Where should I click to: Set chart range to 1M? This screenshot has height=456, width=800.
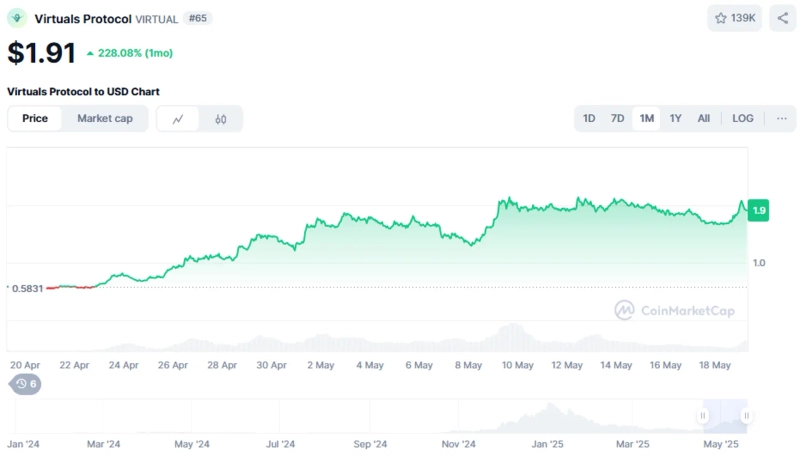point(647,118)
